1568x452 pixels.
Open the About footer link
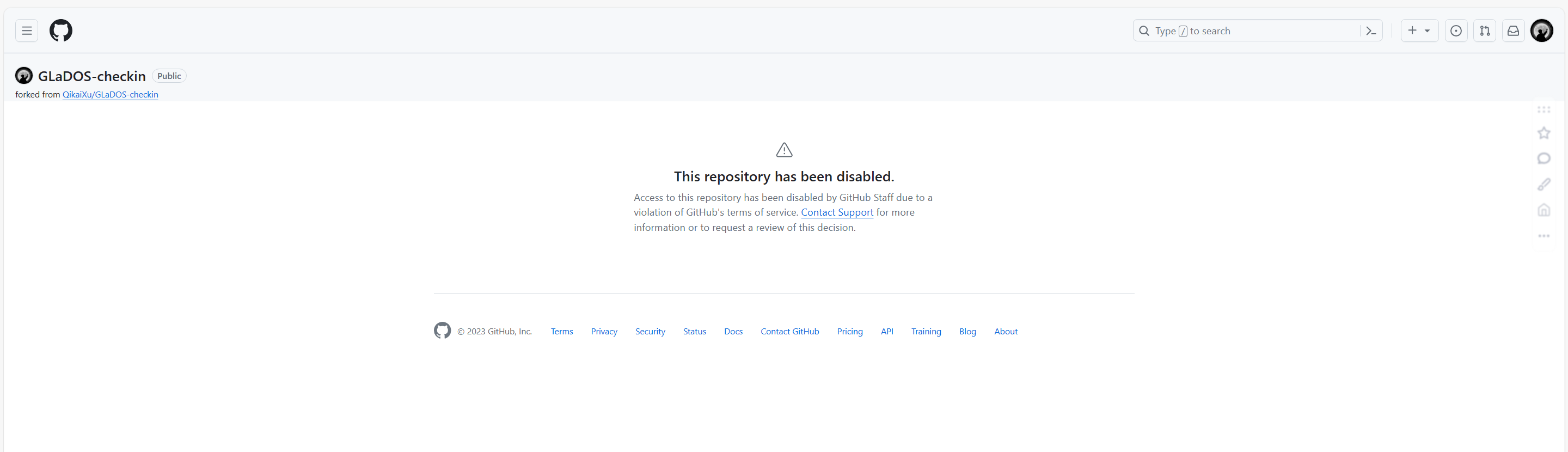[x=1006, y=332]
